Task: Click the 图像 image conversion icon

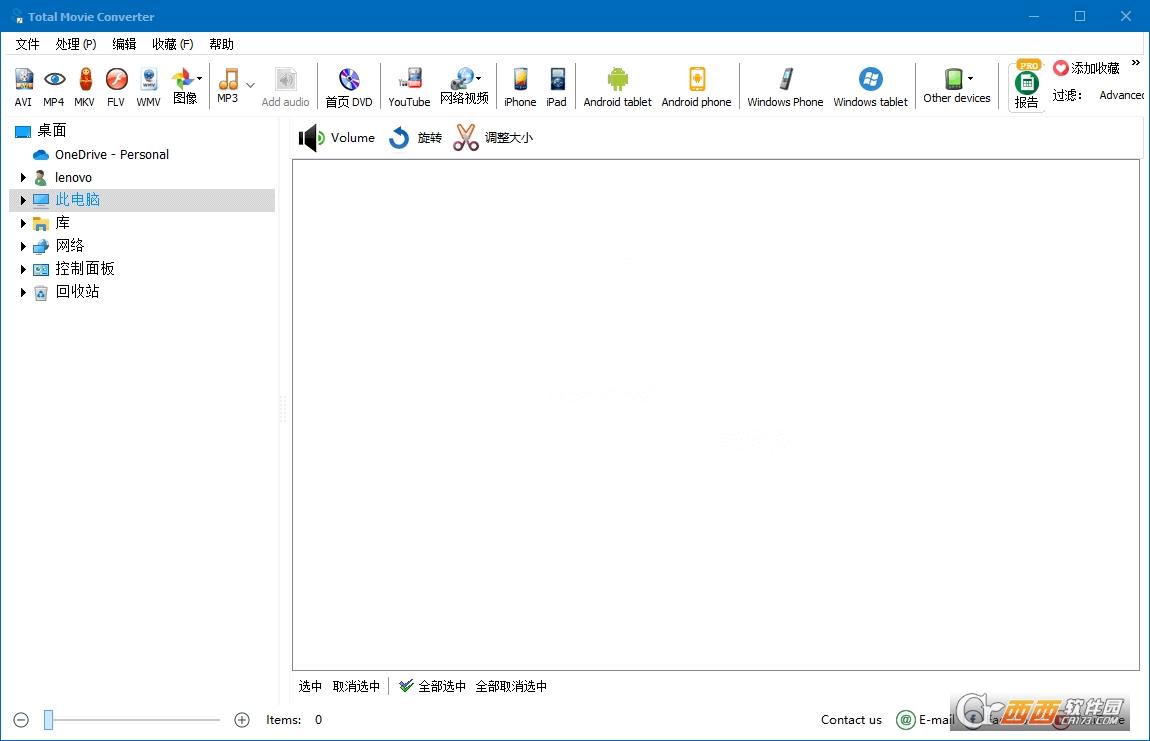Action: tap(185, 87)
